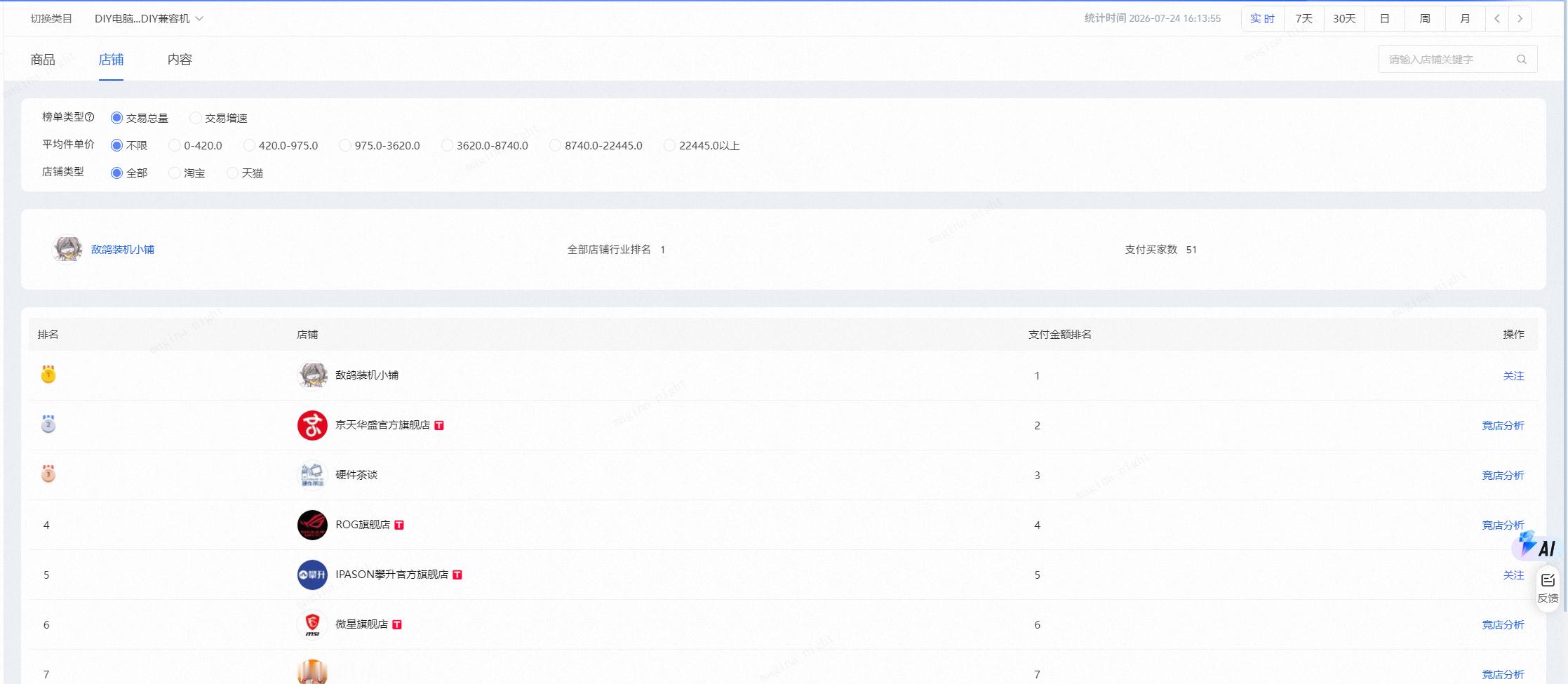Select the 实时 time range
The height and width of the screenshot is (684, 1568).
(1263, 19)
